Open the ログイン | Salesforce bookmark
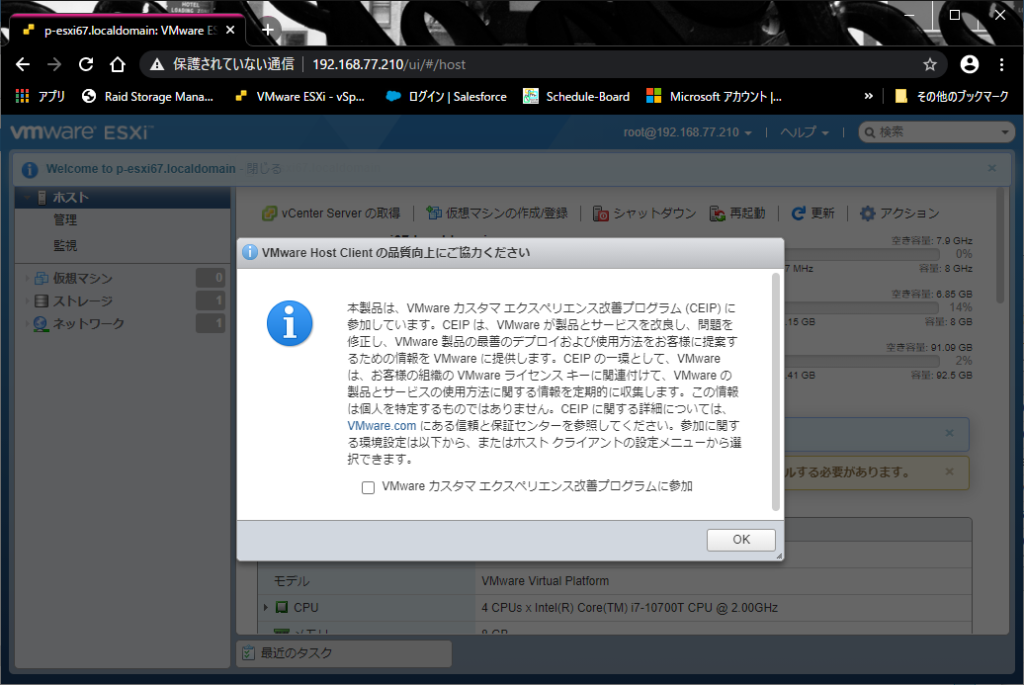The image size is (1024, 685). pos(447,97)
